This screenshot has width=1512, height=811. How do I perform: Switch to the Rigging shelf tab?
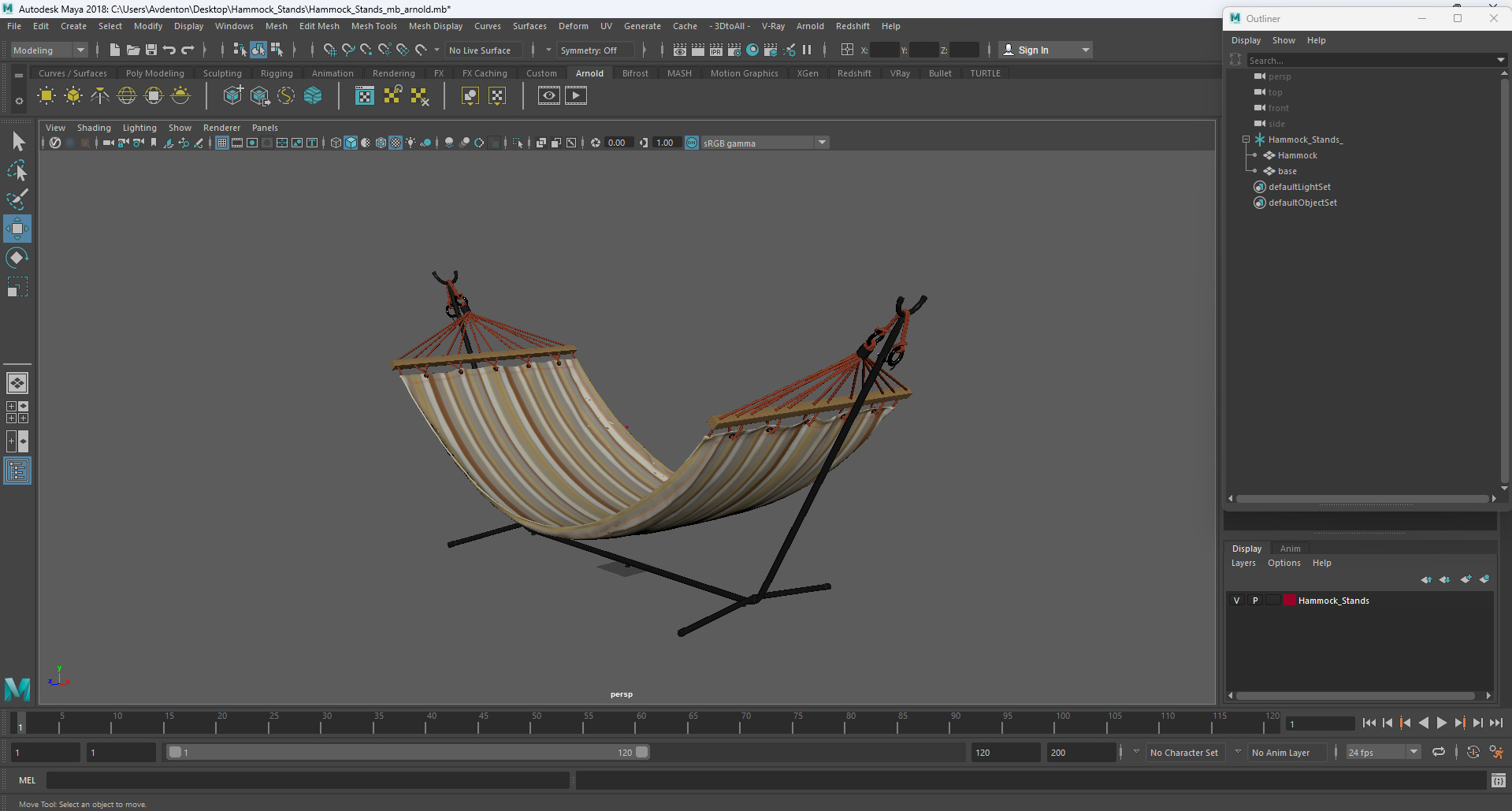pos(277,73)
